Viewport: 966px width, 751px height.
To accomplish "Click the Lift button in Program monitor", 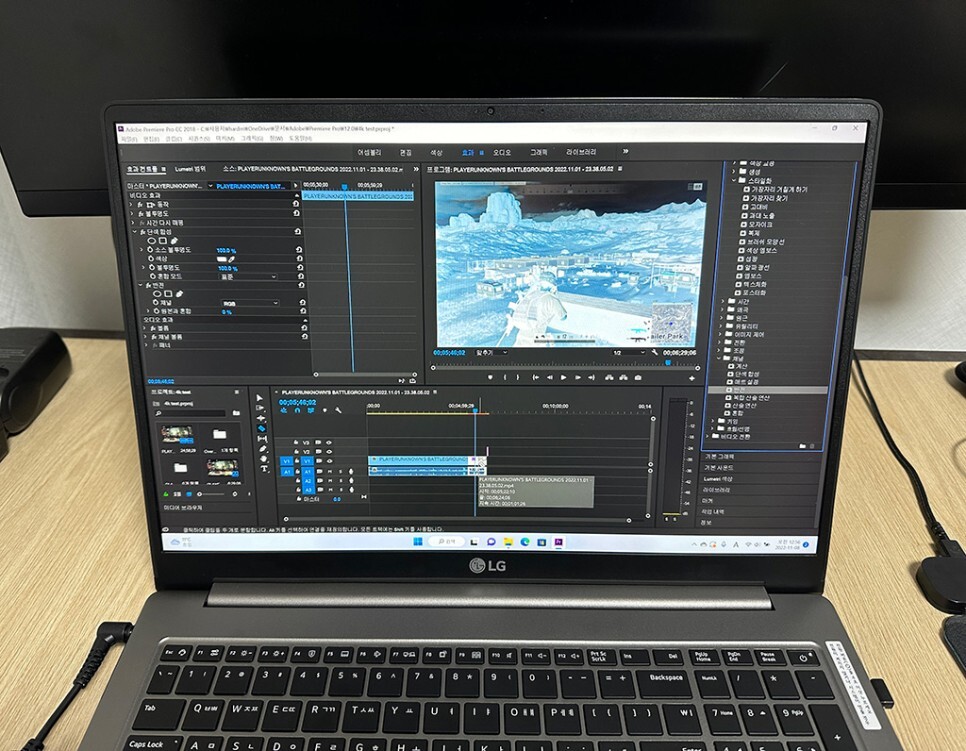I will (609, 378).
